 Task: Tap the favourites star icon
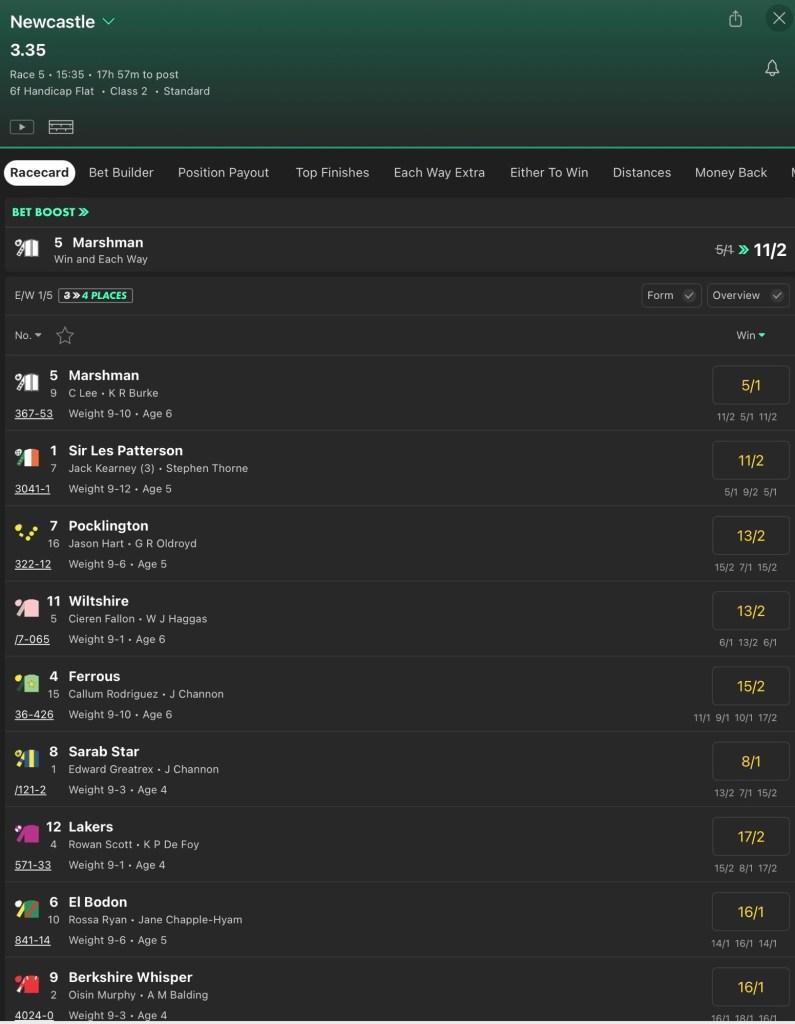[65, 336]
